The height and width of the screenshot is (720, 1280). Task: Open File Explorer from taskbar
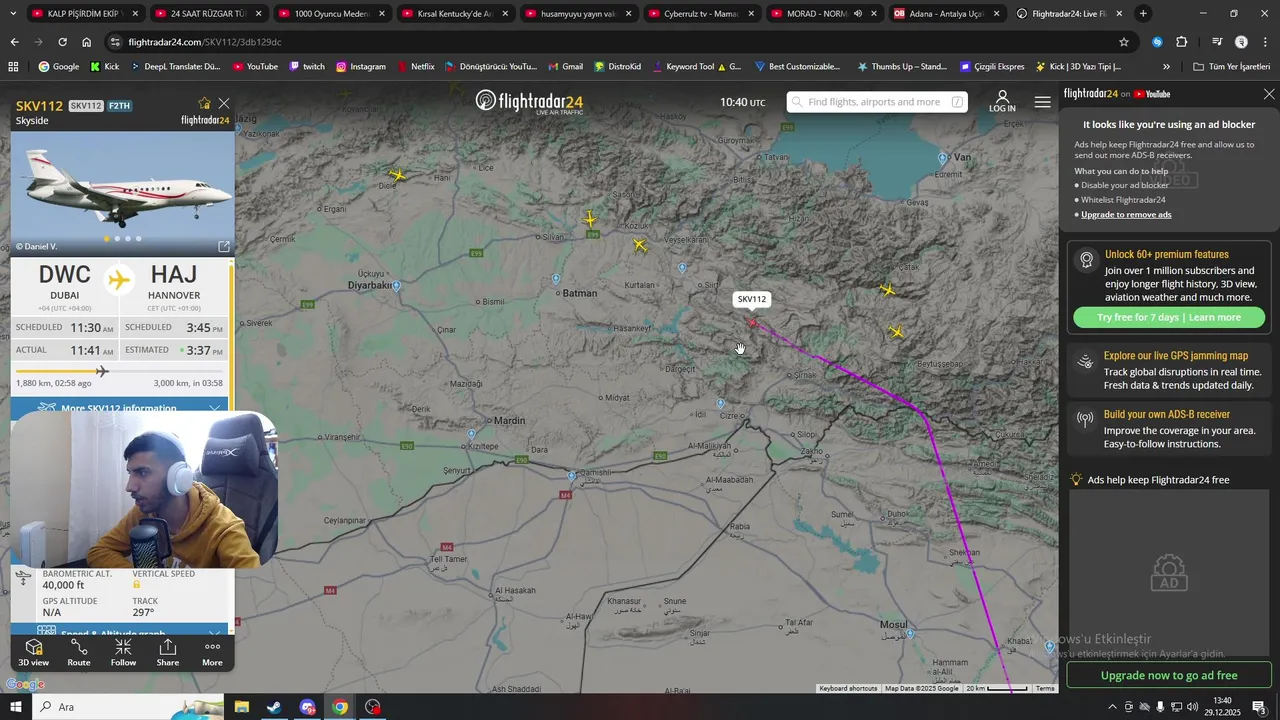click(x=241, y=707)
